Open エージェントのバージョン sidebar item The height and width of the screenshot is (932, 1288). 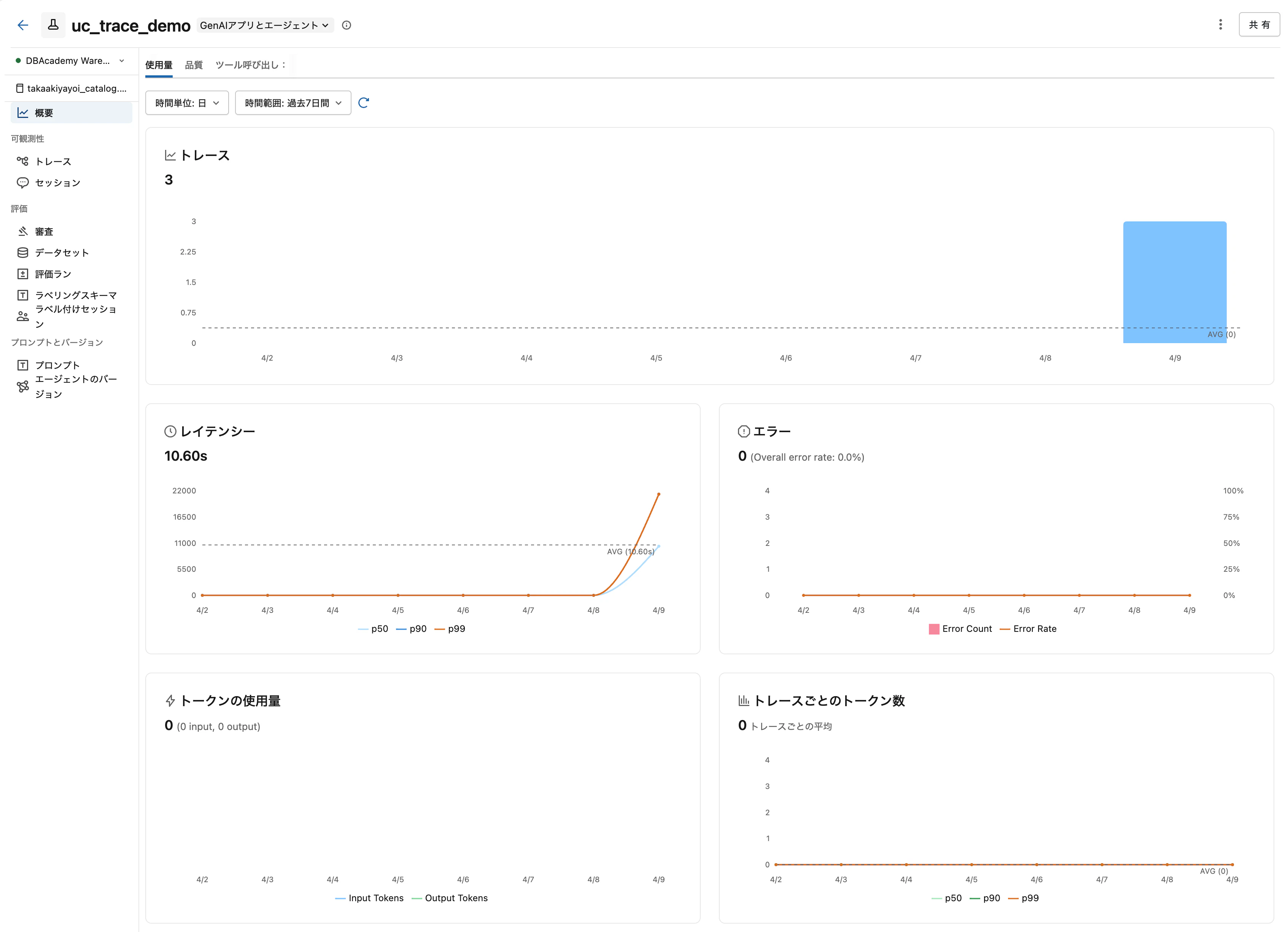76,386
